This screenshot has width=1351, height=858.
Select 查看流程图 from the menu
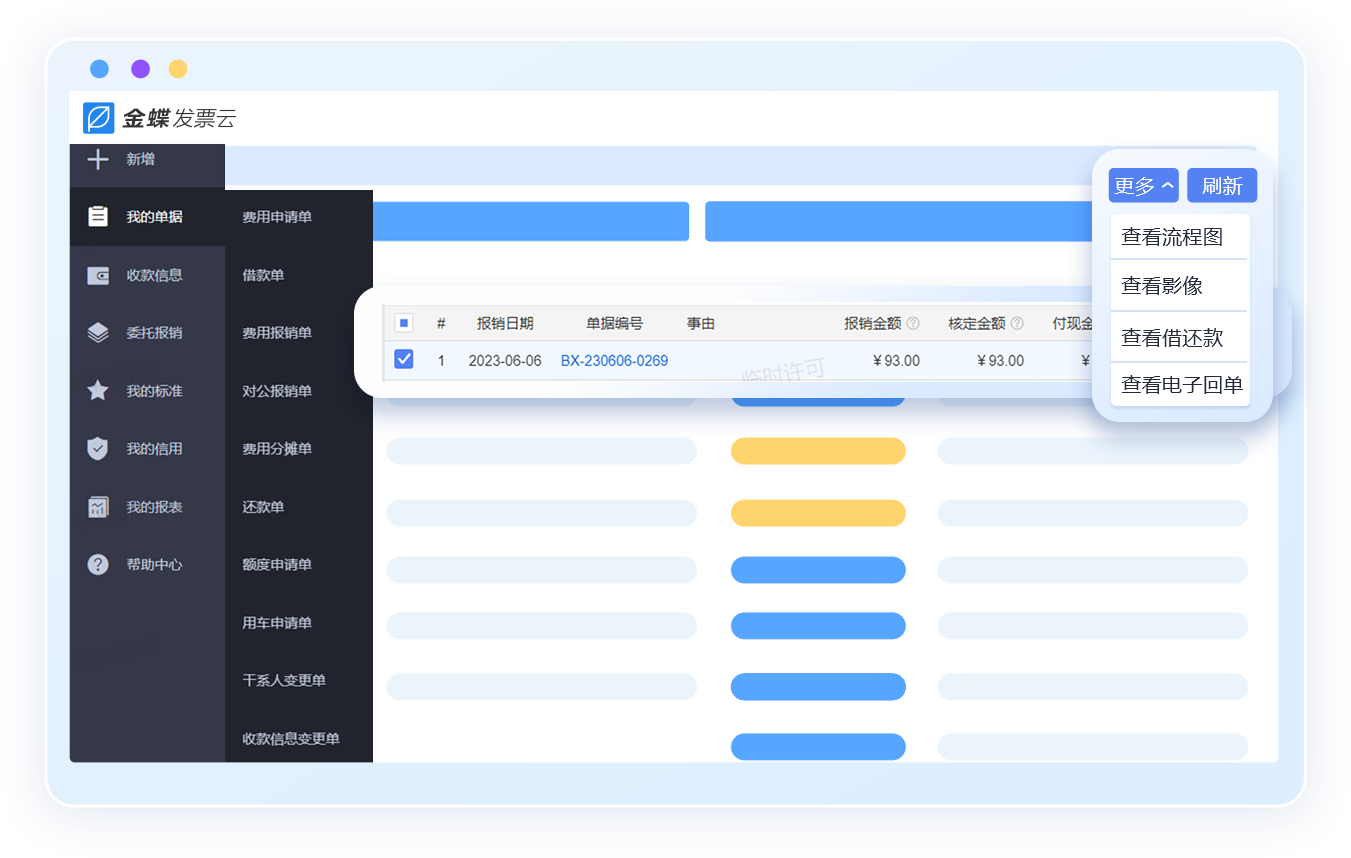[1172, 237]
